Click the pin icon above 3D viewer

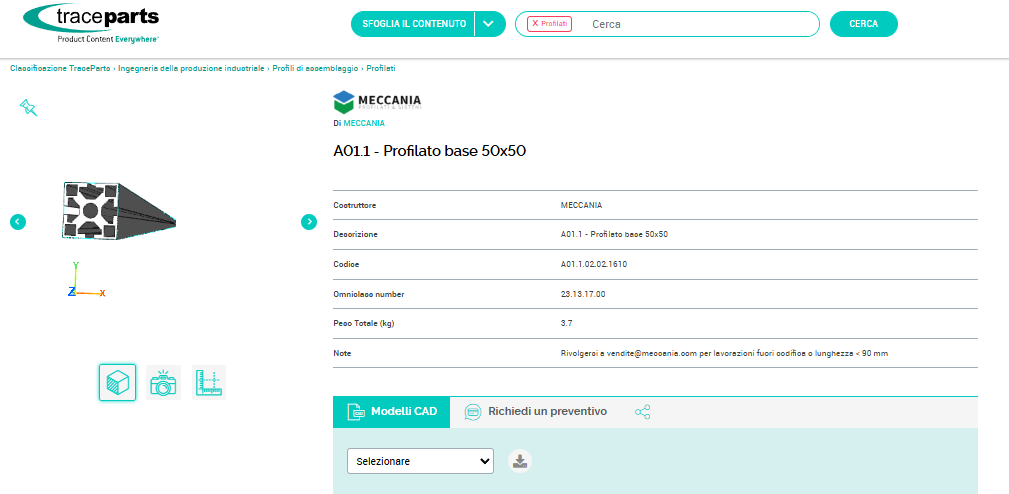[28, 107]
